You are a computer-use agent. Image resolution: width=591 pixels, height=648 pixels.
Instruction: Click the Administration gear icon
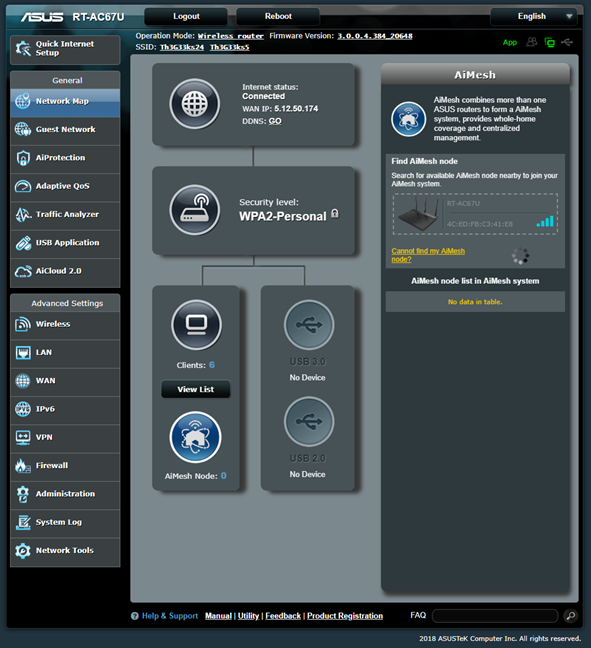(23, 494)
